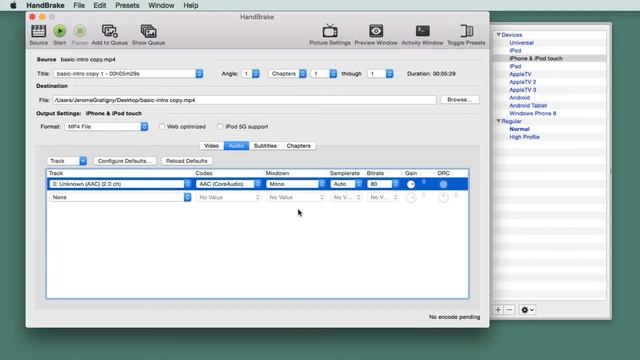
Task: Switch to the Subtitles tab
Action: coord(265,146)
